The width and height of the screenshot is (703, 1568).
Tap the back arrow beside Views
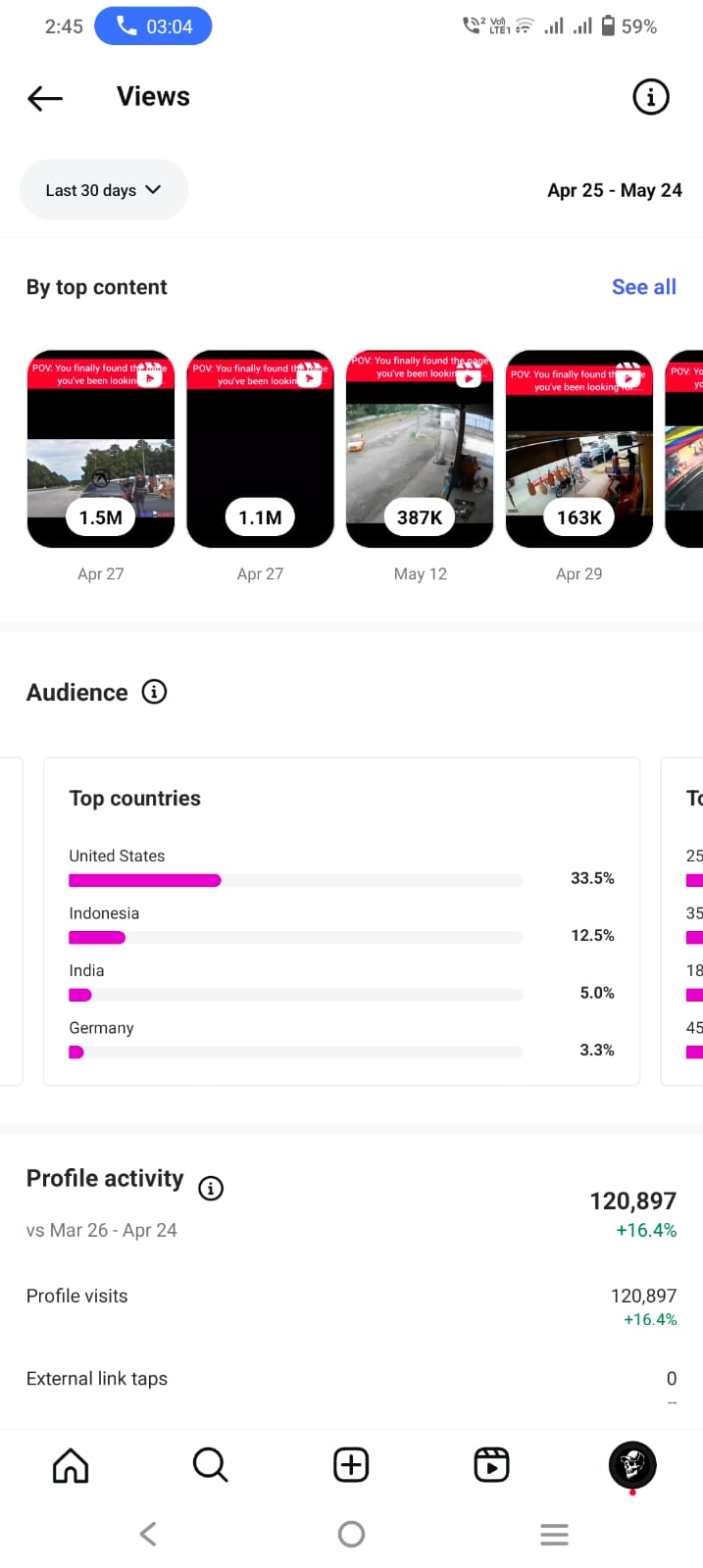tap(45, 97)
